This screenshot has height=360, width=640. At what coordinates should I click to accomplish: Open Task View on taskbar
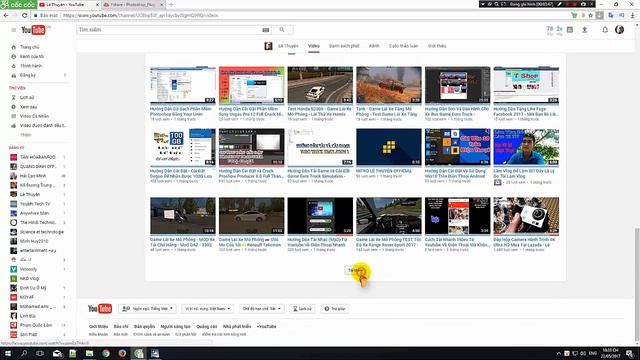(x=40, y=353)
